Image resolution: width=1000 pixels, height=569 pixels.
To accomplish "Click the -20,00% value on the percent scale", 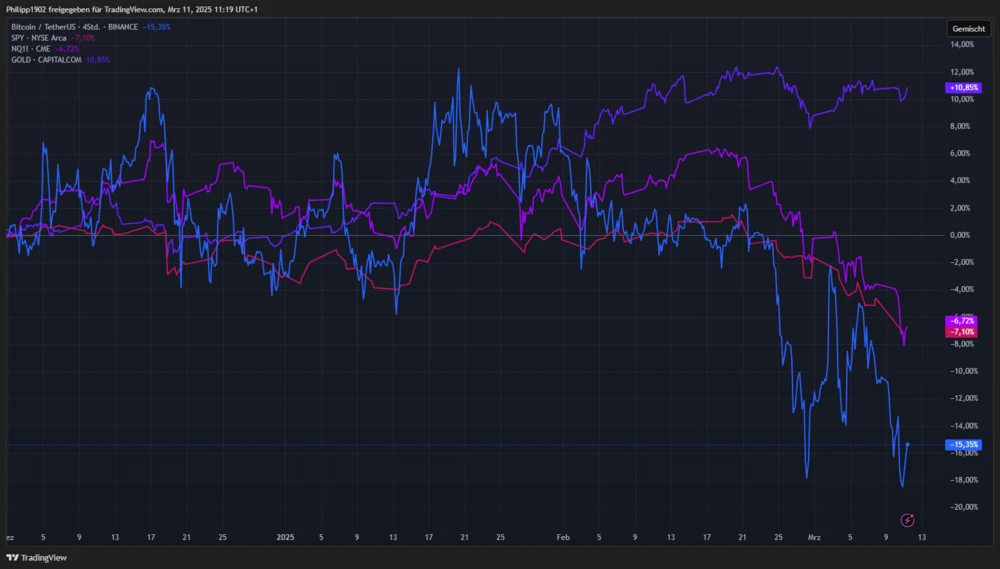I will pyautogui.click(x=963, y=507).
